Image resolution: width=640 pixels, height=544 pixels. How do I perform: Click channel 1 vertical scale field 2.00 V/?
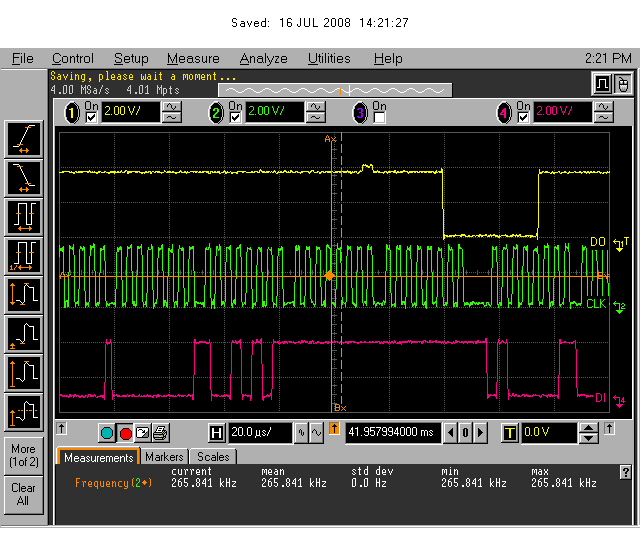131,112
